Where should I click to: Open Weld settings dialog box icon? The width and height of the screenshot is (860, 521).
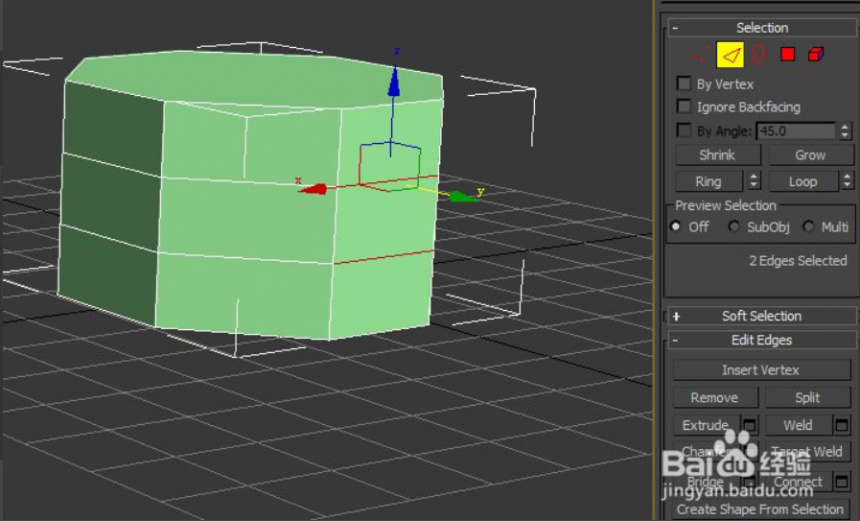click(x=841, y=425)
